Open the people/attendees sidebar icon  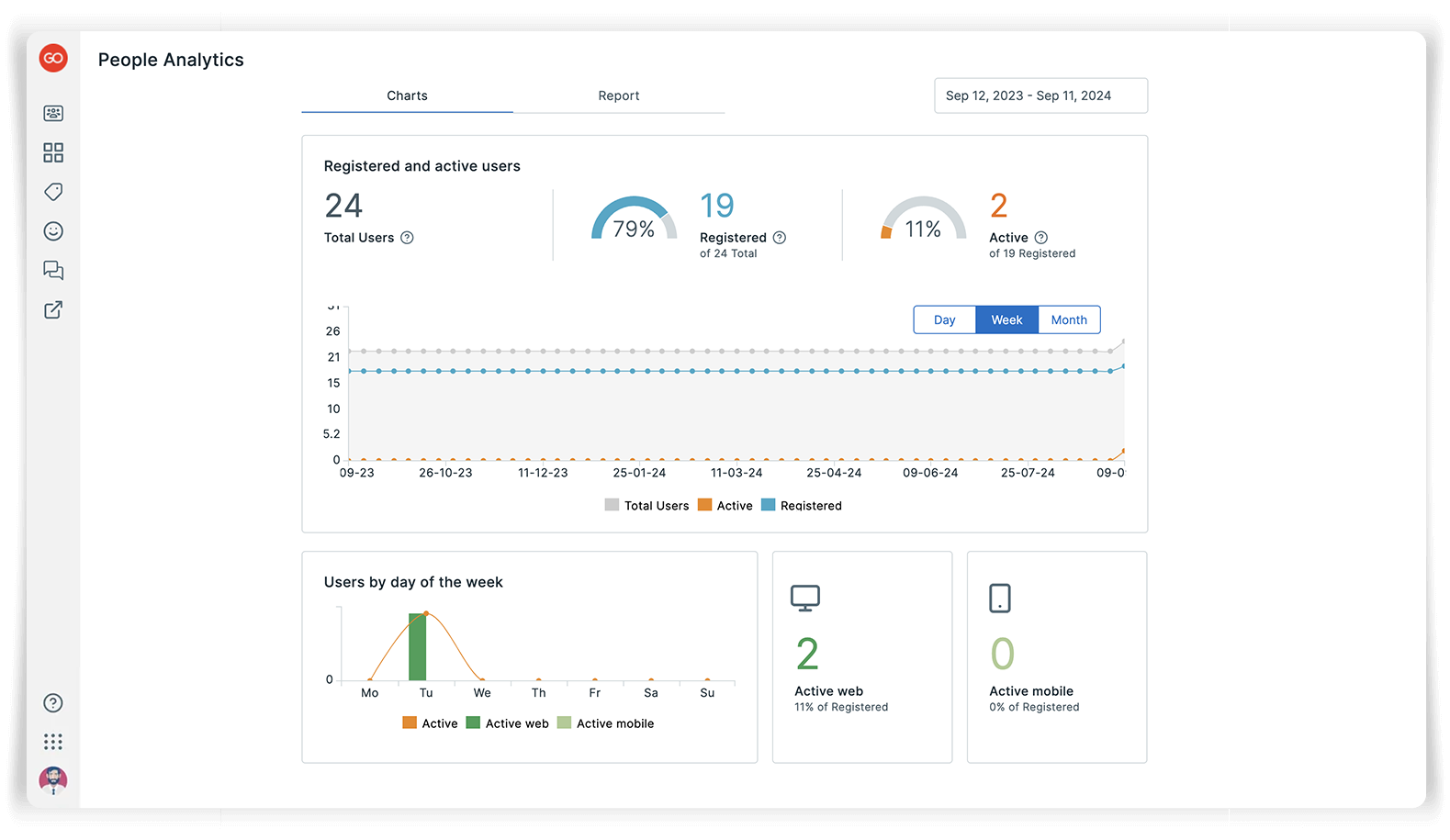click(53, 113)
